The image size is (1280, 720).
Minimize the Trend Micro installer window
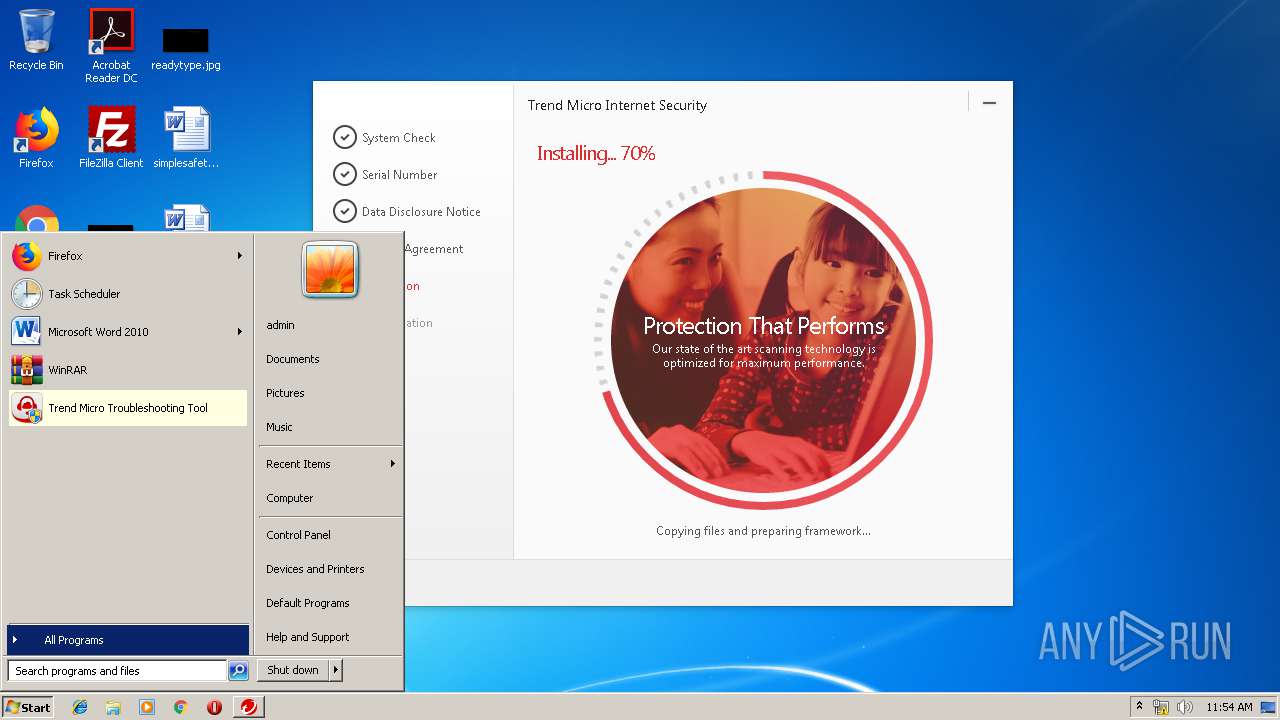(x=989, y=103)
